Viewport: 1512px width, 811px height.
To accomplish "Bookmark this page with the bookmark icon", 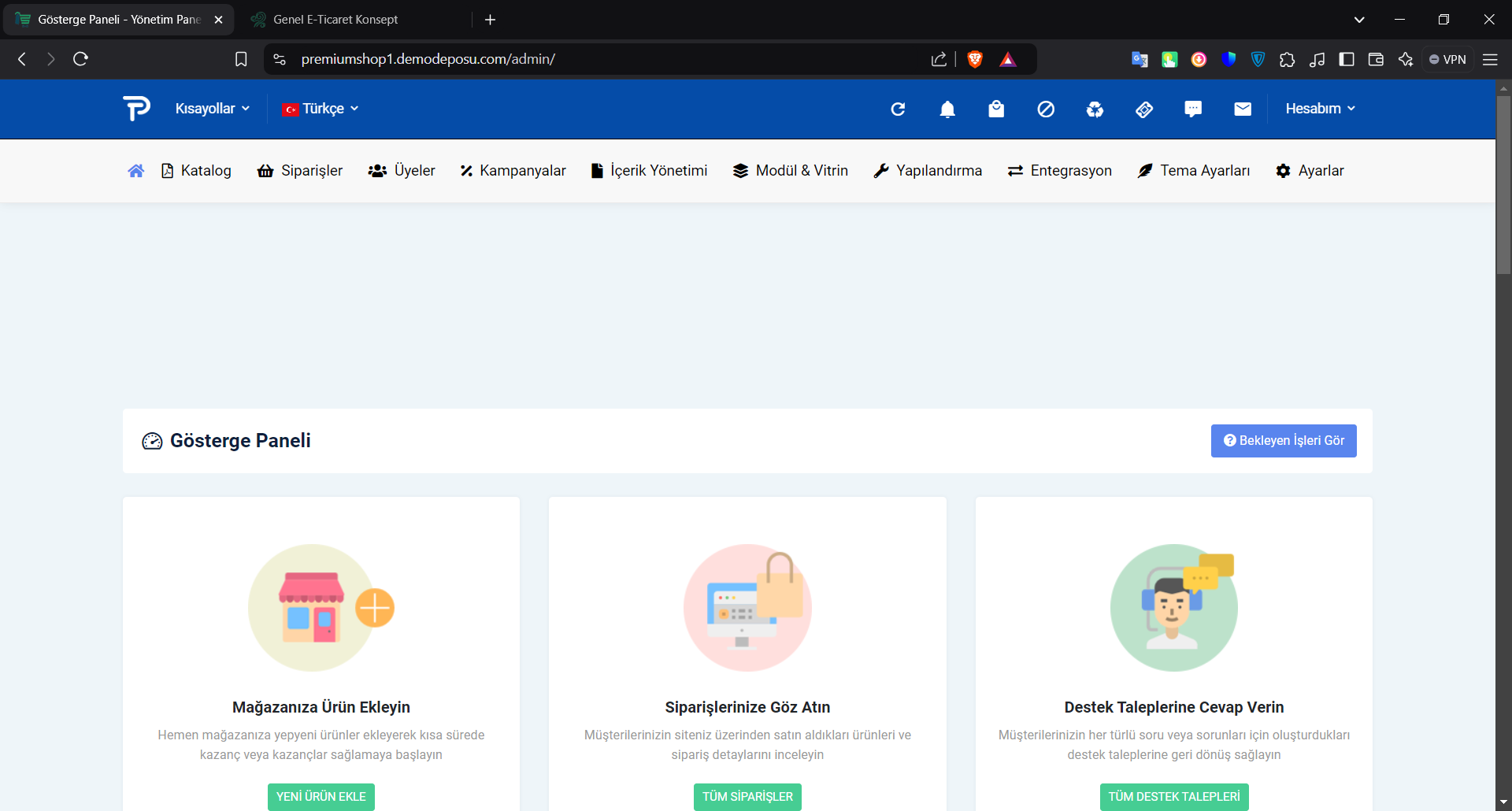I will tap(241, 60).
